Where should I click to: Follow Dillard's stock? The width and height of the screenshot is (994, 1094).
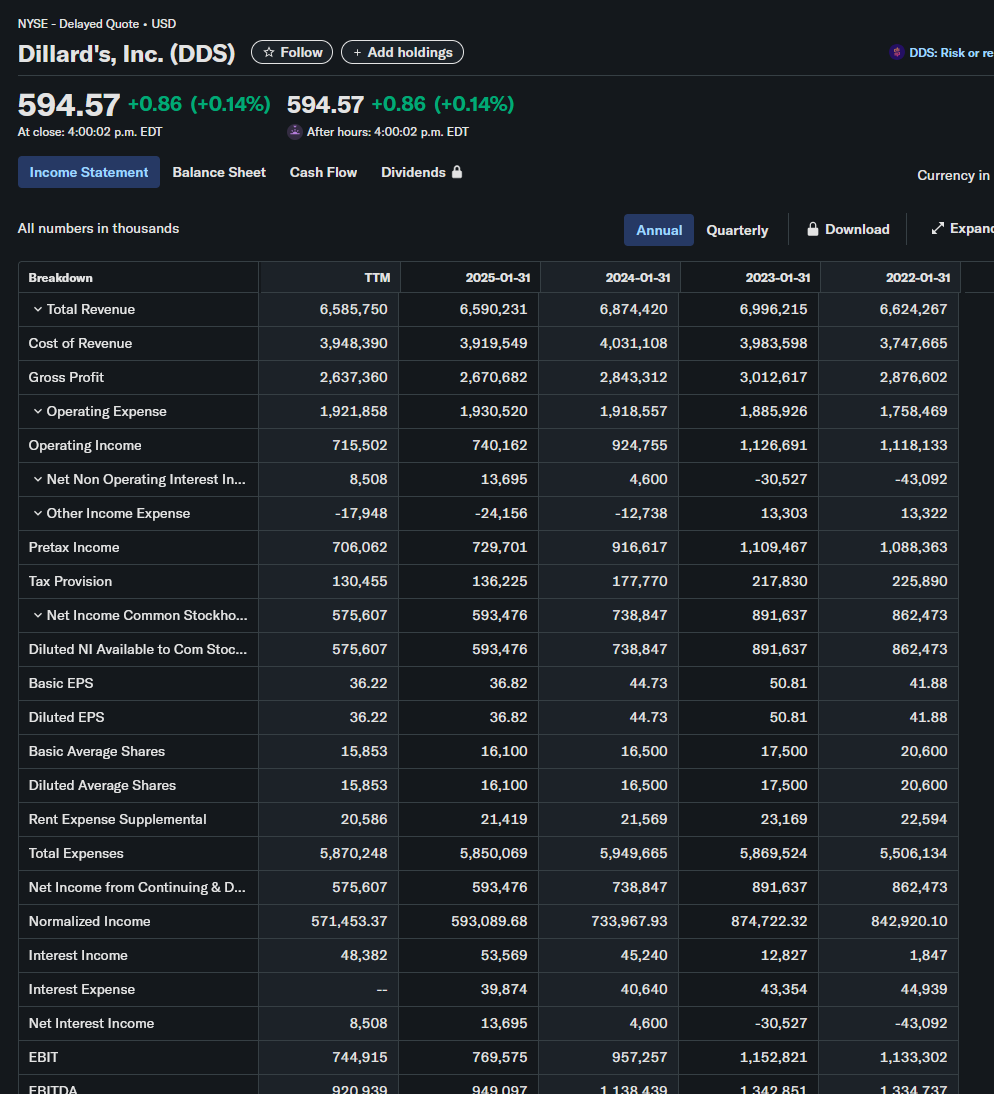[x=292, y=52]
